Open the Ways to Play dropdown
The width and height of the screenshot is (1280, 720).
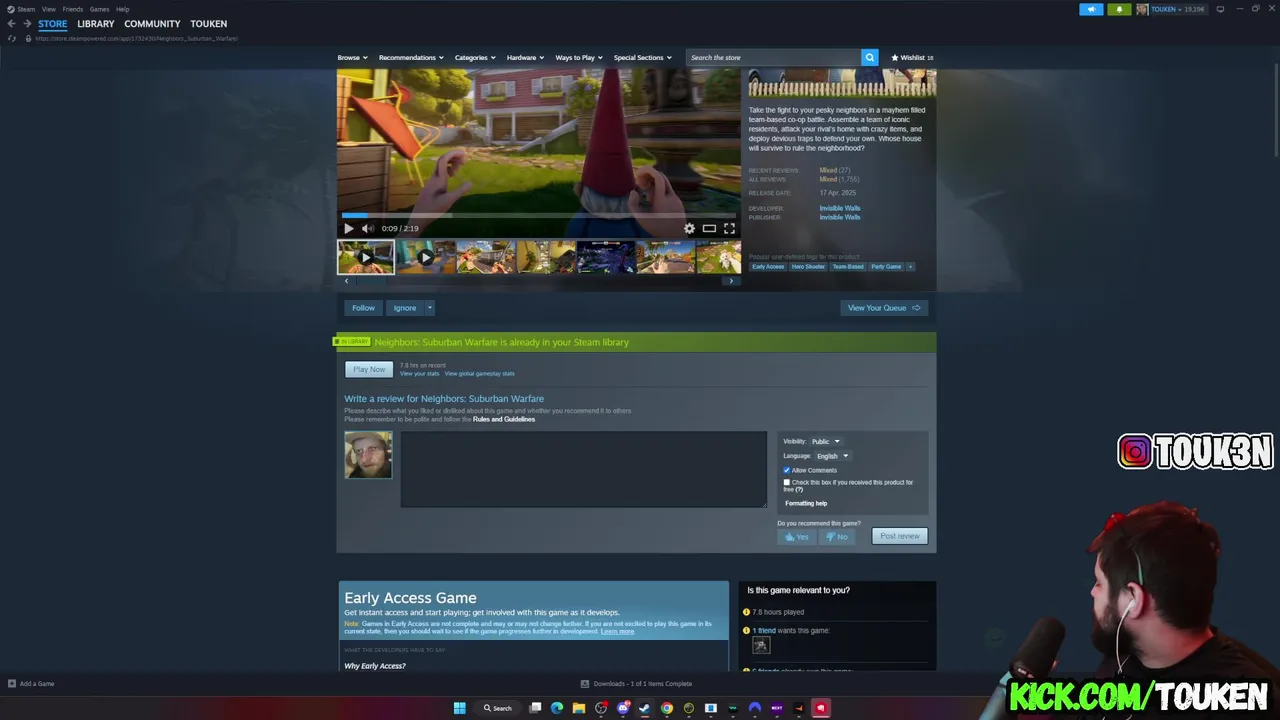579,57
